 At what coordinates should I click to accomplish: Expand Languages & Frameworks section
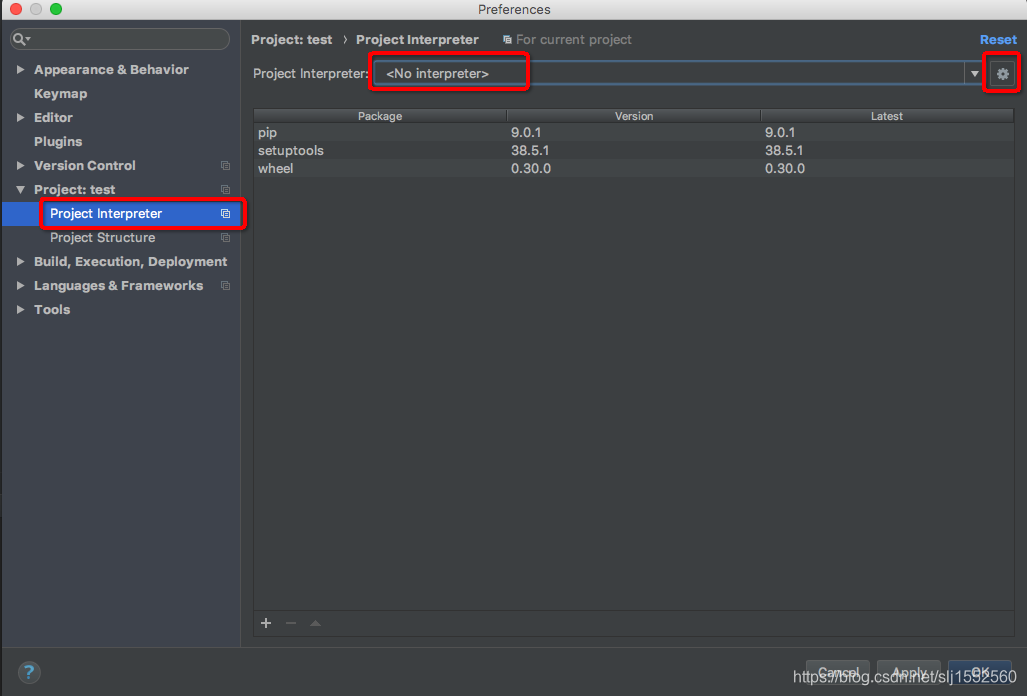[20, 285]
